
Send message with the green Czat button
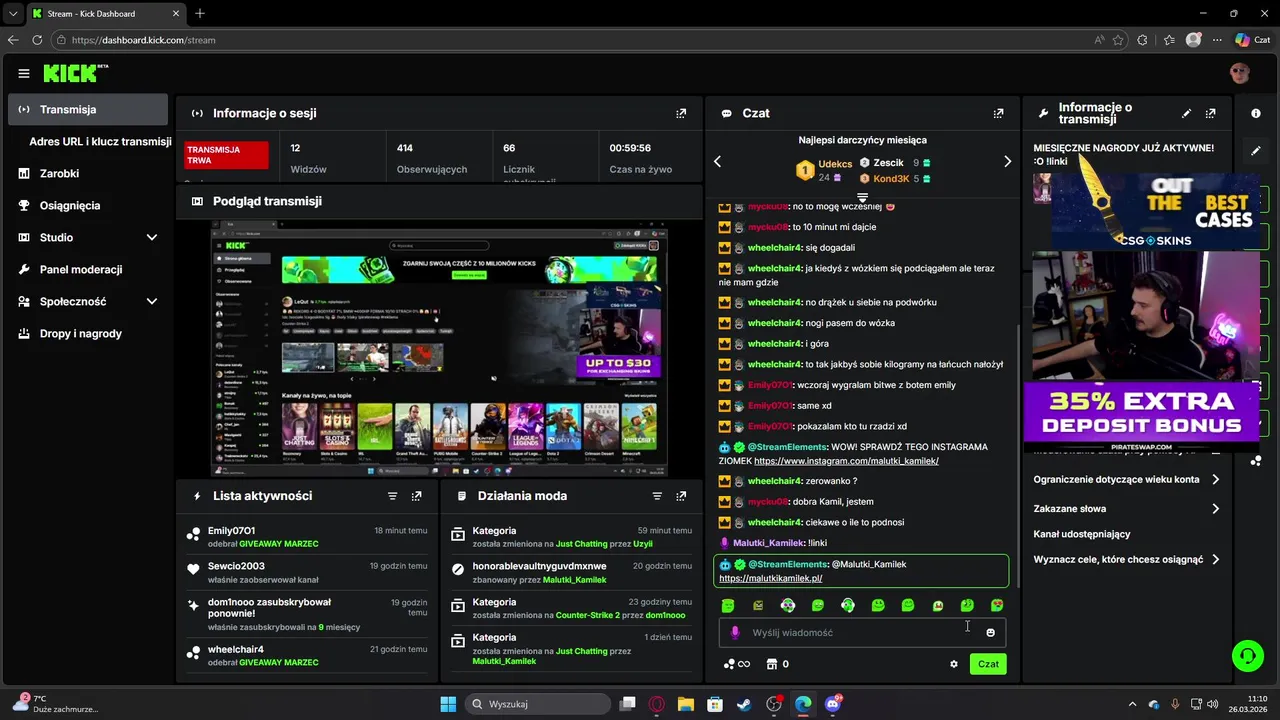(x=988, y=664)
